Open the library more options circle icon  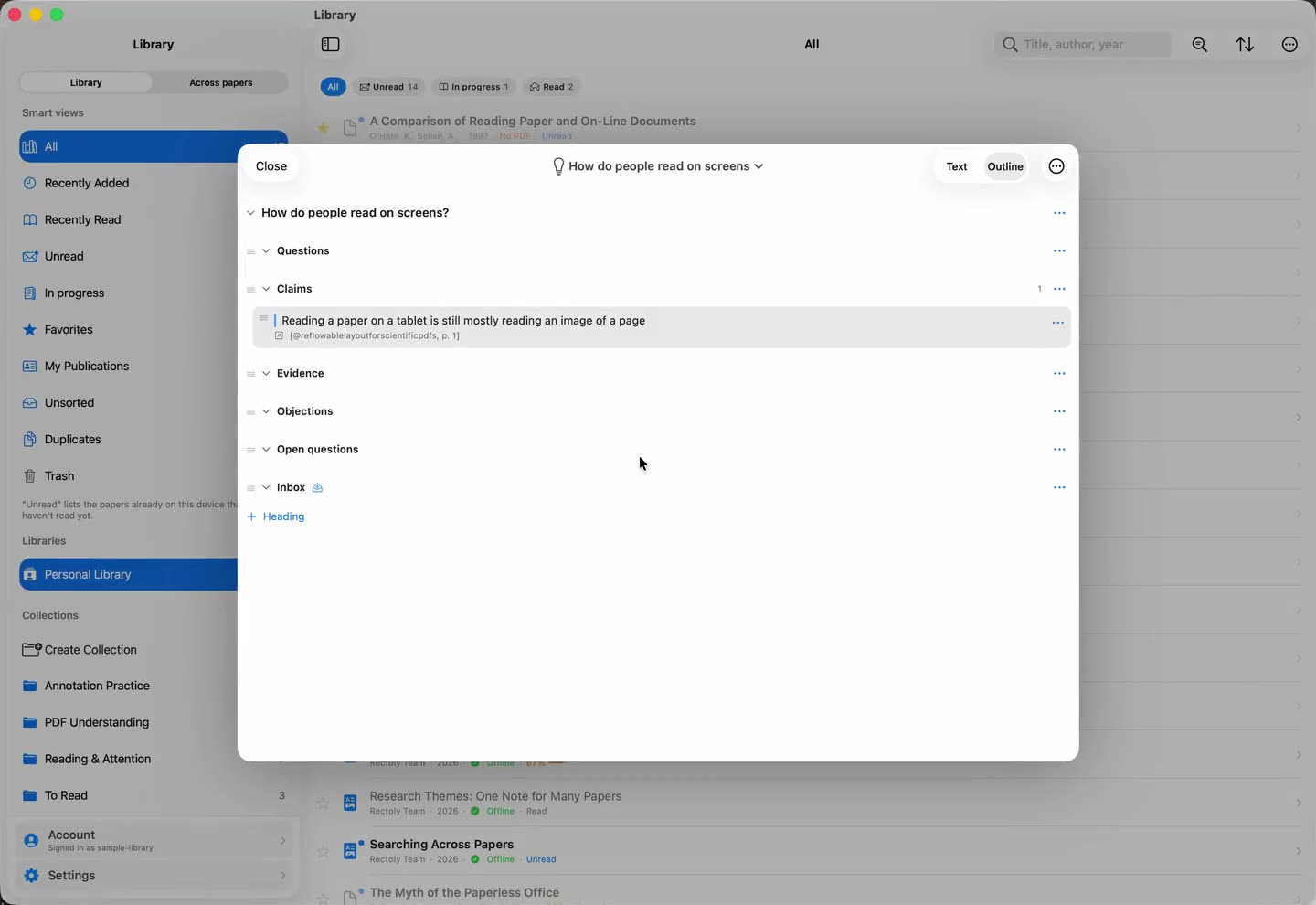coord(1289,45)
